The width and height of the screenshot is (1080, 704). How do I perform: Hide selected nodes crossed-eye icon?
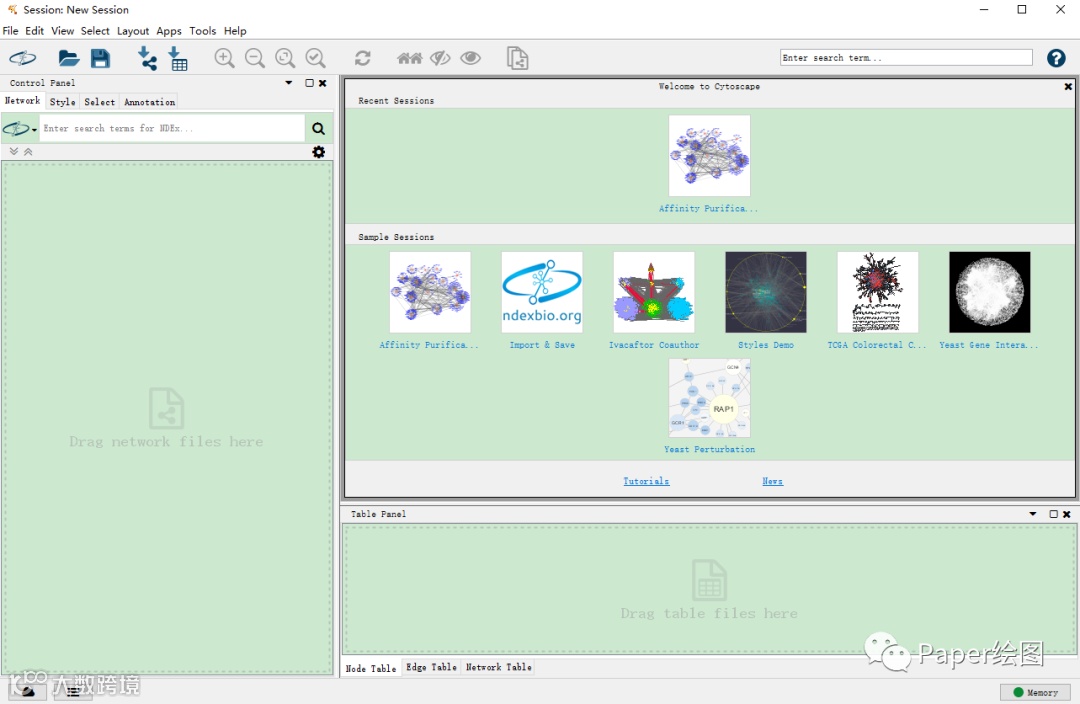pos(440,59)
